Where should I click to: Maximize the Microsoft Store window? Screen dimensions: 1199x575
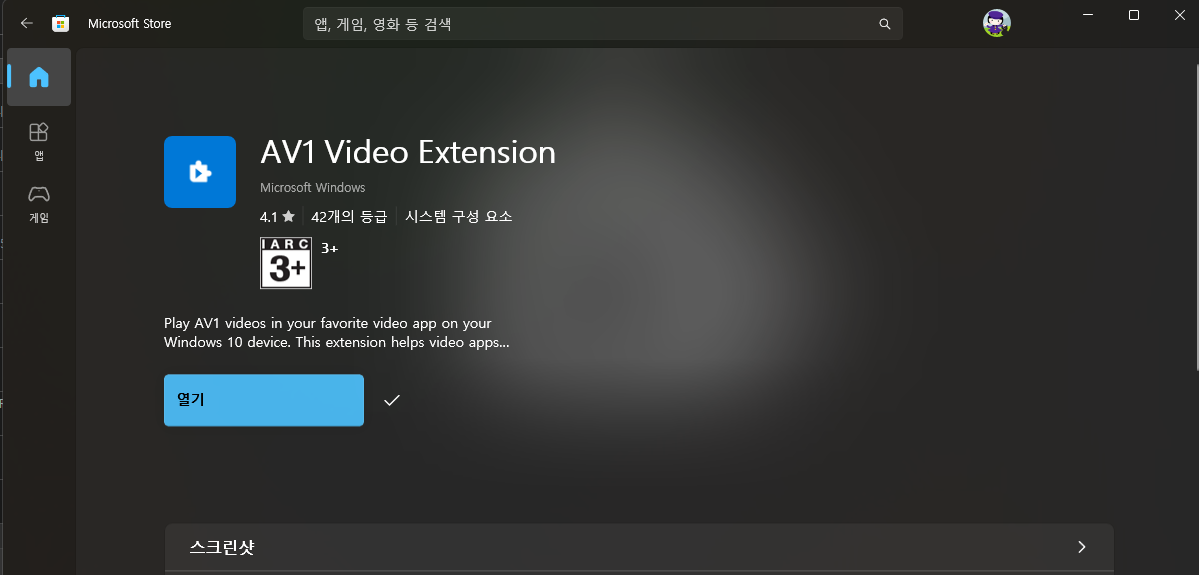tap(1134, 15)
